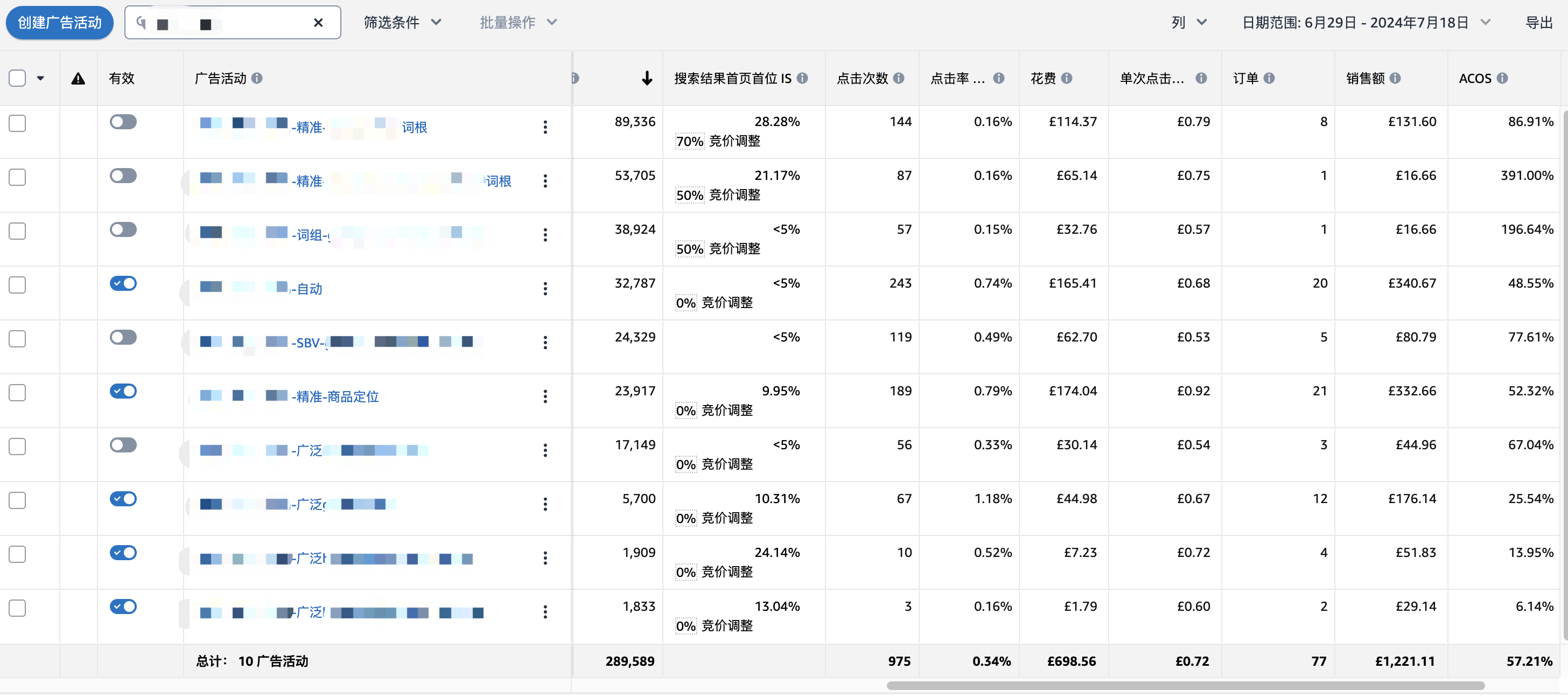Image resolution: width=1568 pixels, height=697 pixels.
Task: Open the 筛选条件 filter dropdown
Action: 402,22
